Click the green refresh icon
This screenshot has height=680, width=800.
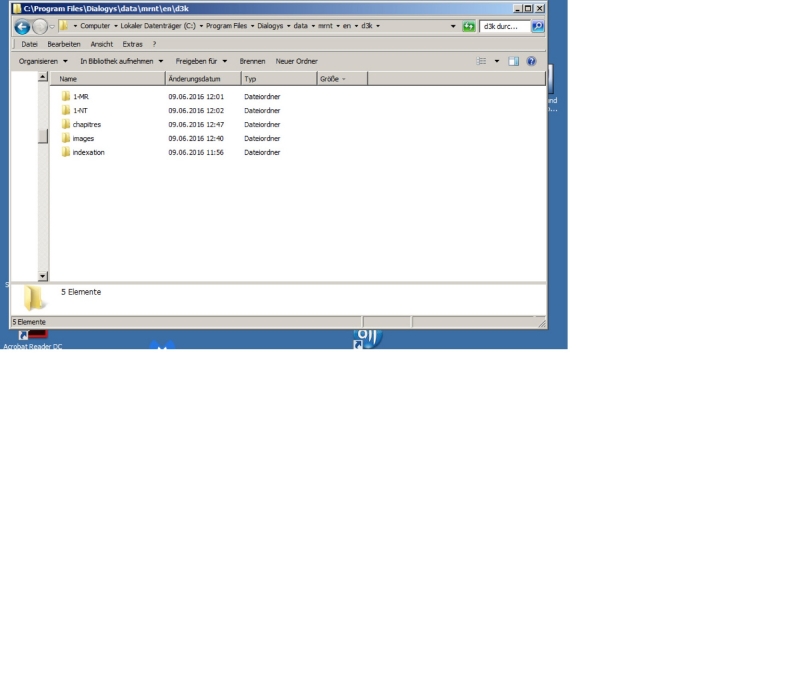tap(469, 26)
